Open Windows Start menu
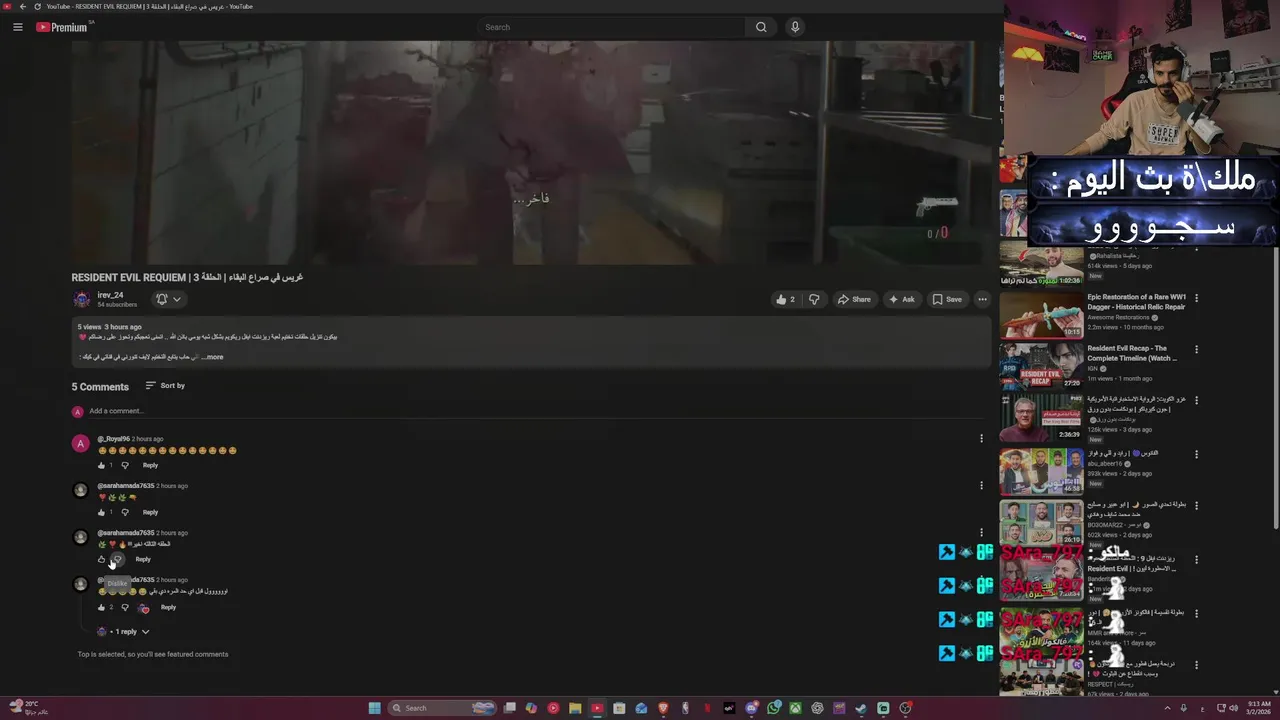The width and height of the screenshot is (1280, 720). tap(374, 708)
